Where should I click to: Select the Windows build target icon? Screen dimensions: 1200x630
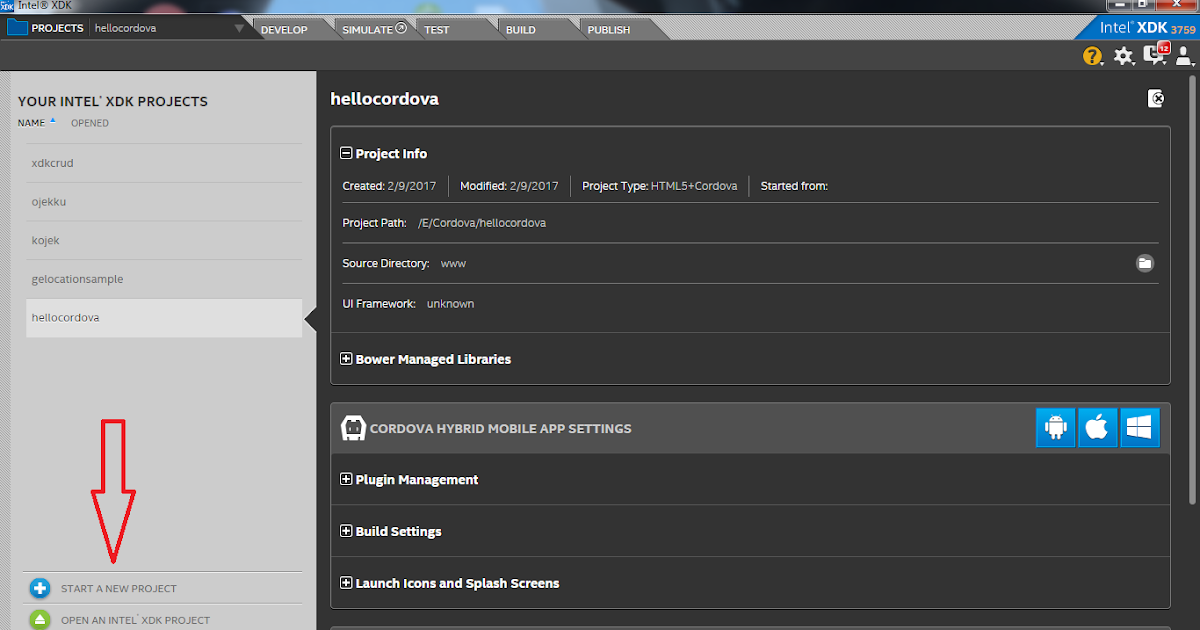click(1140, 427)
